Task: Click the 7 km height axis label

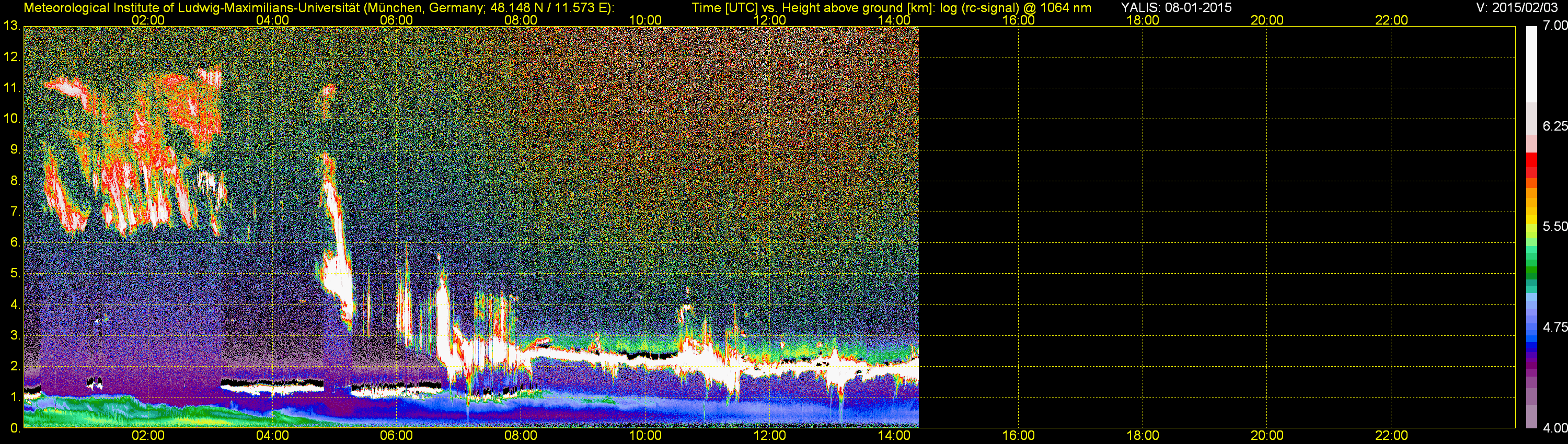Action: pyautogui.click(x=15, y=212)
